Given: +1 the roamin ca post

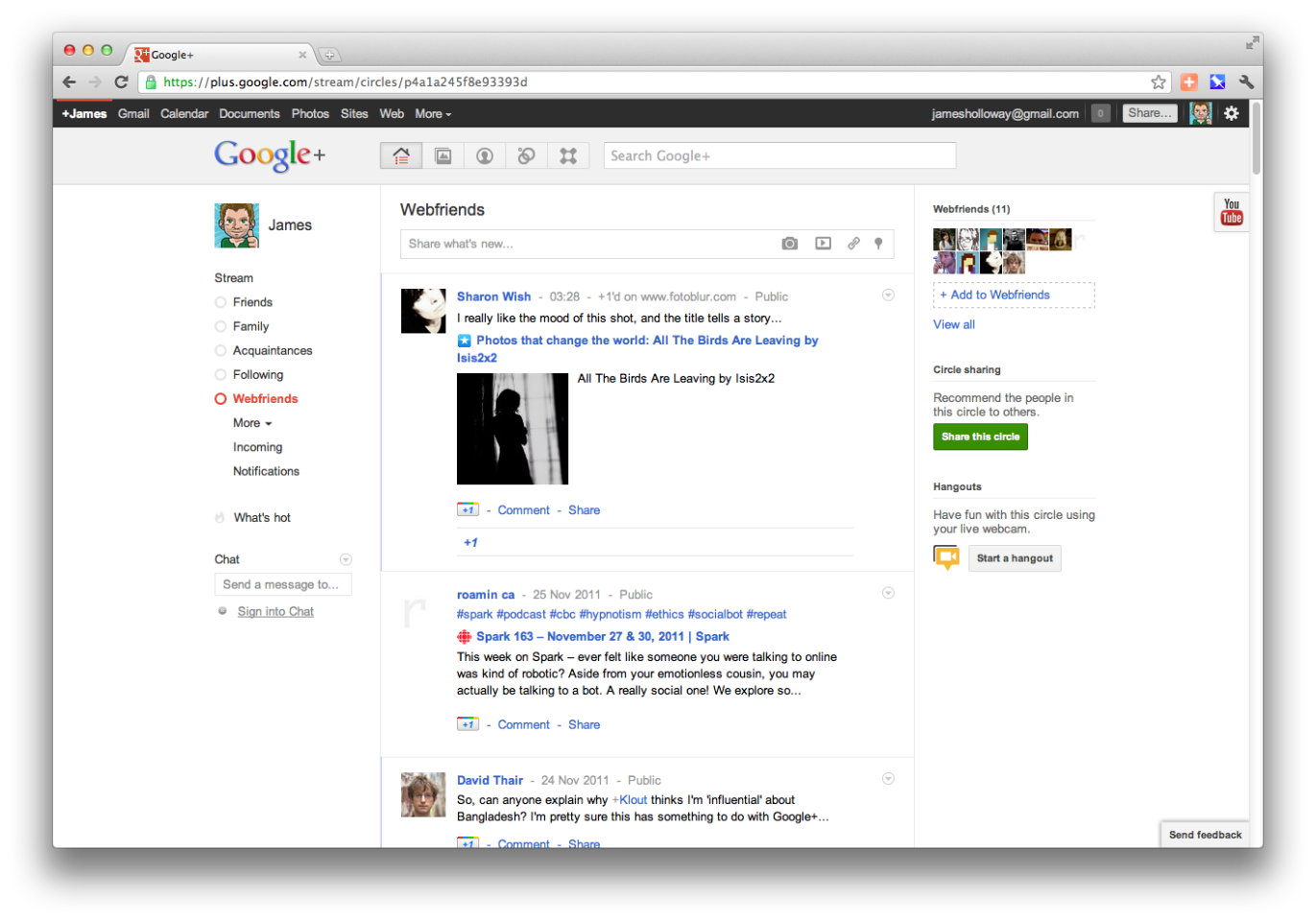Looking at the screenshot, I should pyautogui.click(x=467, y=724).
